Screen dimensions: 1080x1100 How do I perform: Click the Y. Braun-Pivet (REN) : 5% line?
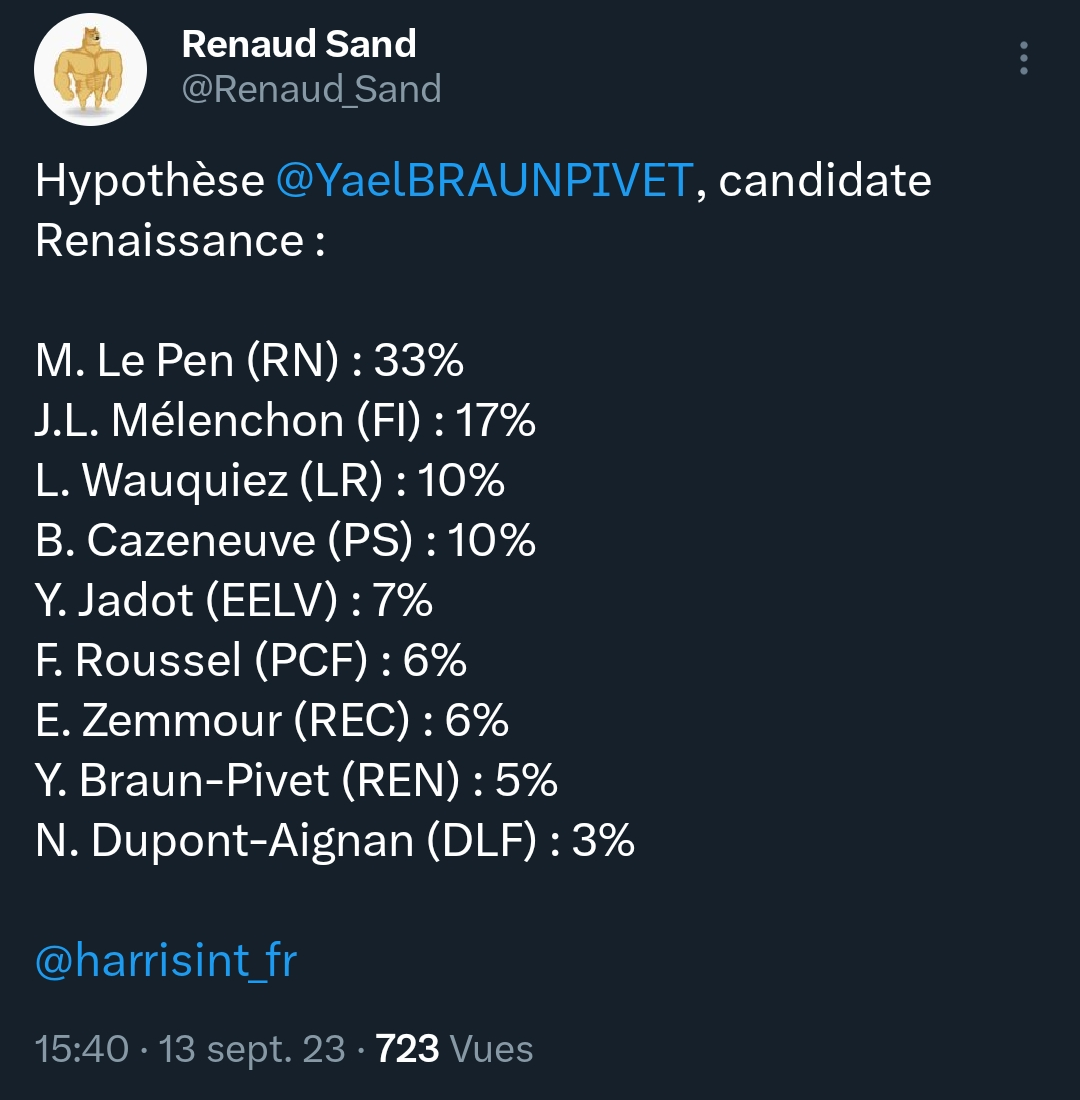pos(296,781)
